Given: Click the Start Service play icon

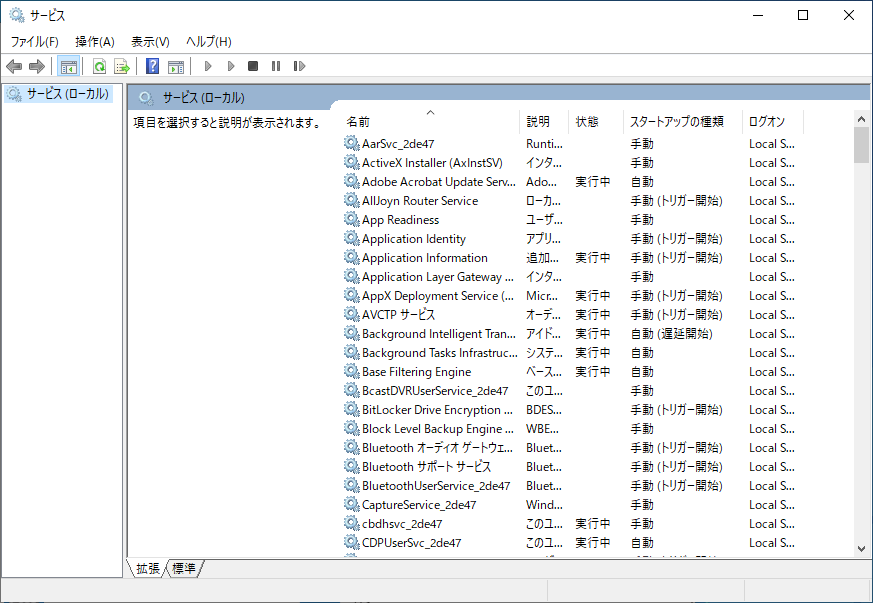Looking at the screenshot, I should click(x=208, y=66).
